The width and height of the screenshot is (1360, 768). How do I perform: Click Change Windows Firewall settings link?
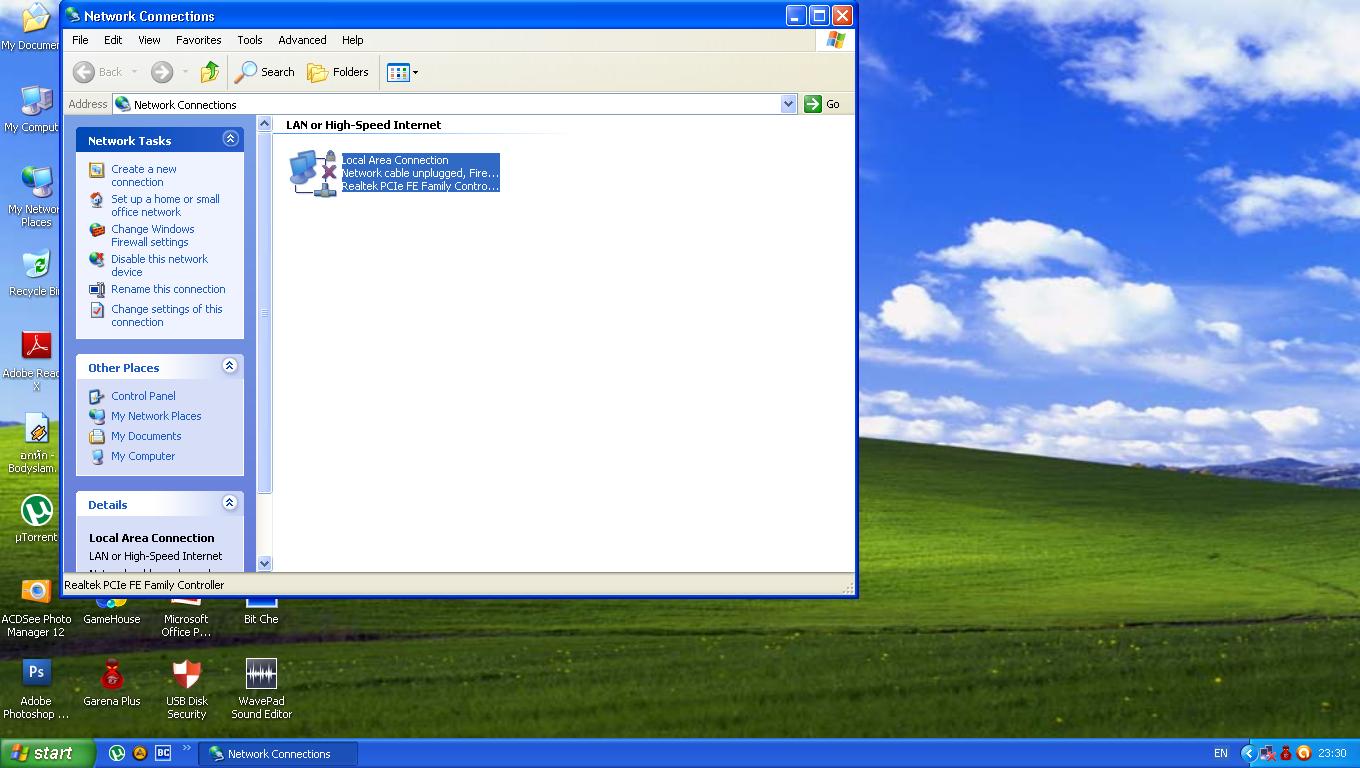pos(152,236)
